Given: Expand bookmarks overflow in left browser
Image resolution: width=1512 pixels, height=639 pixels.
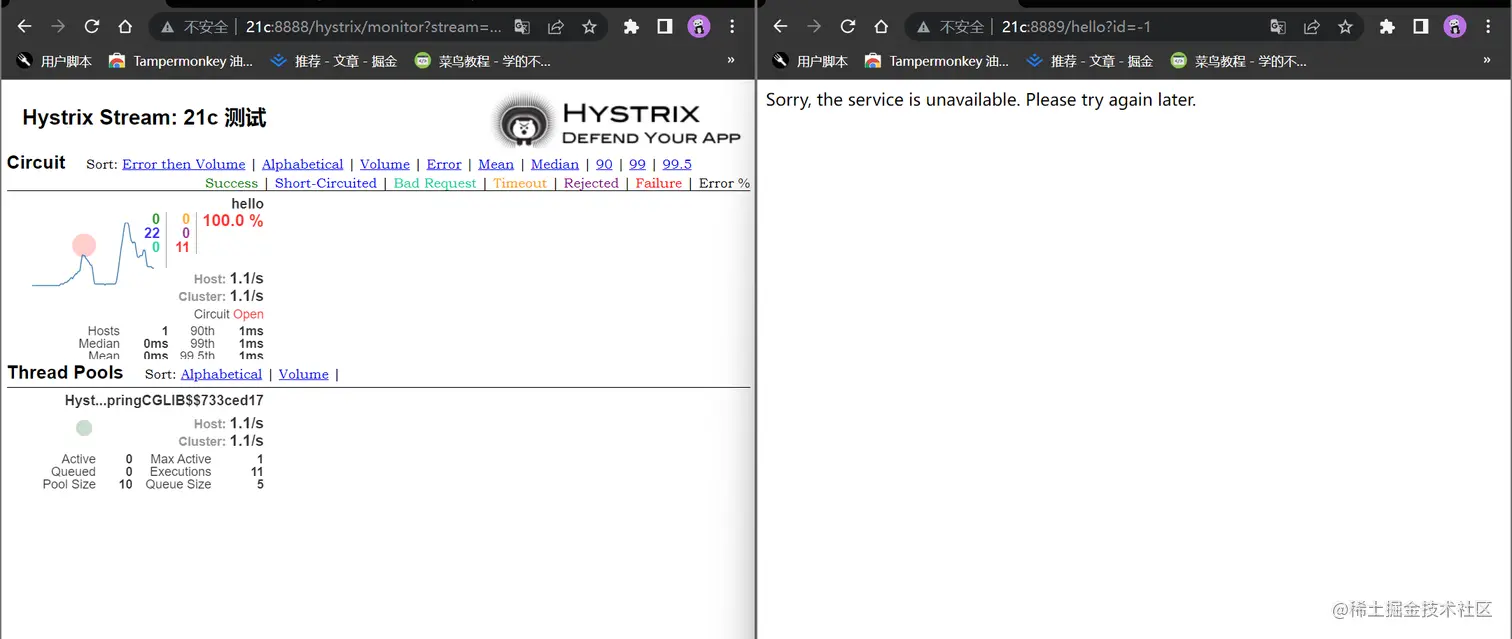Looking at the screenshot, I should 731,61.
